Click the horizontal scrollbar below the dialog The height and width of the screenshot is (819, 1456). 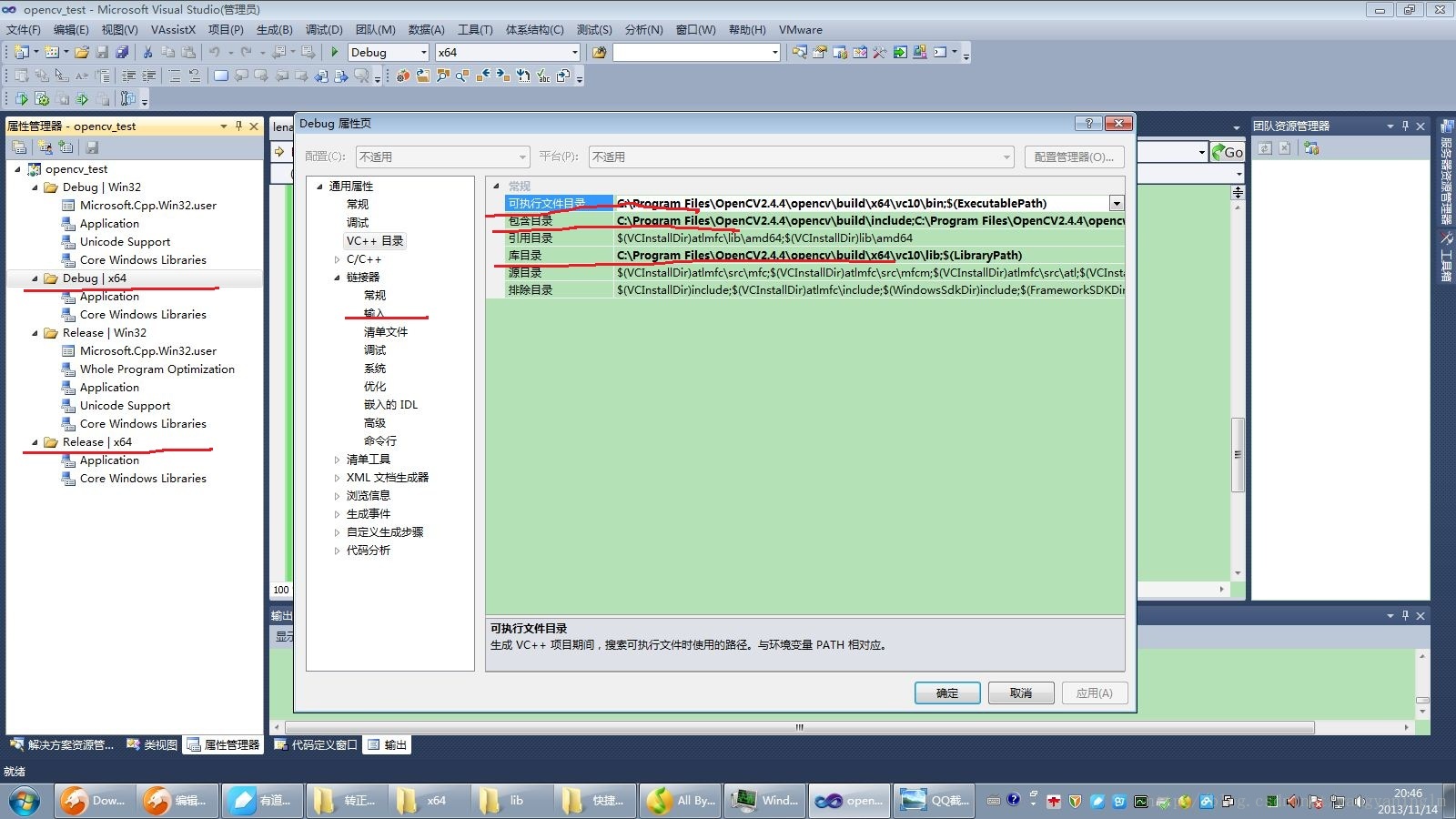coord(800,727)
